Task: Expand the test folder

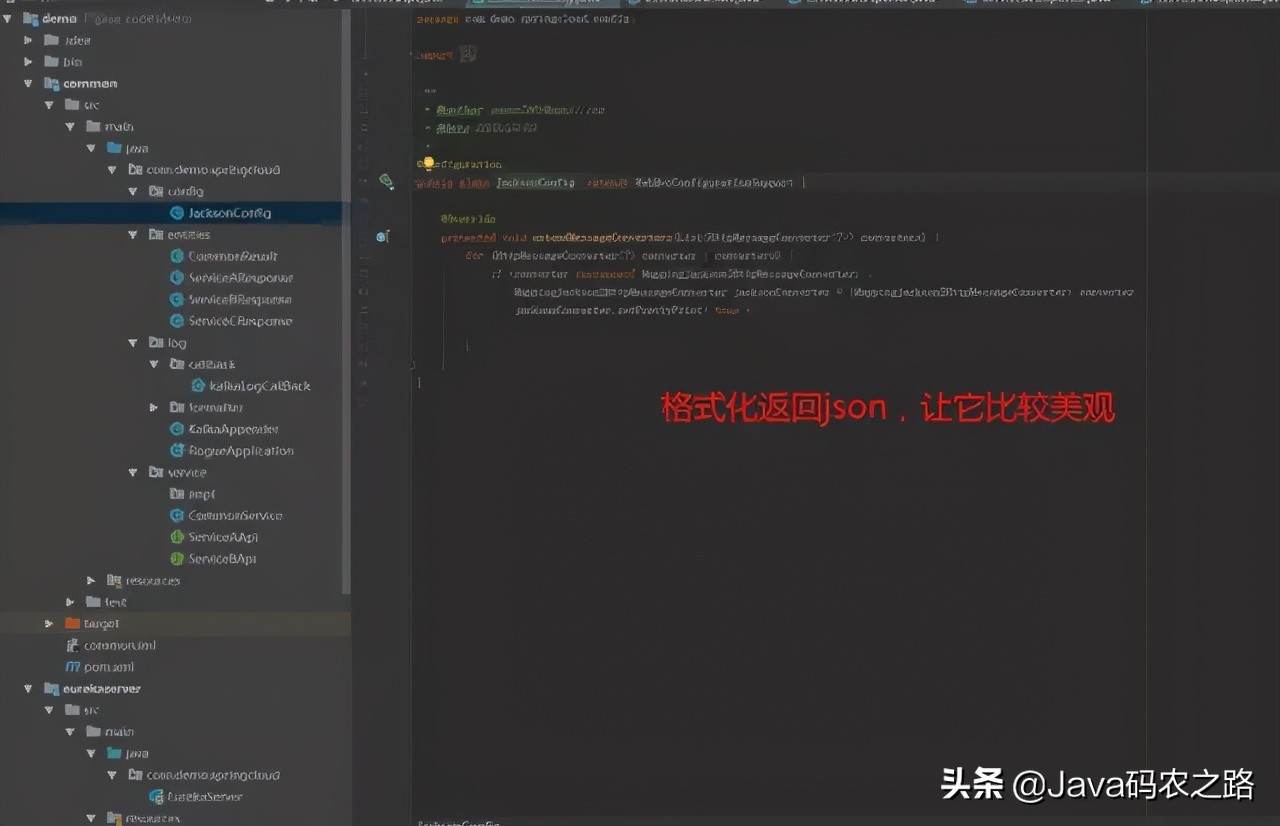Action: coord(70,602)
